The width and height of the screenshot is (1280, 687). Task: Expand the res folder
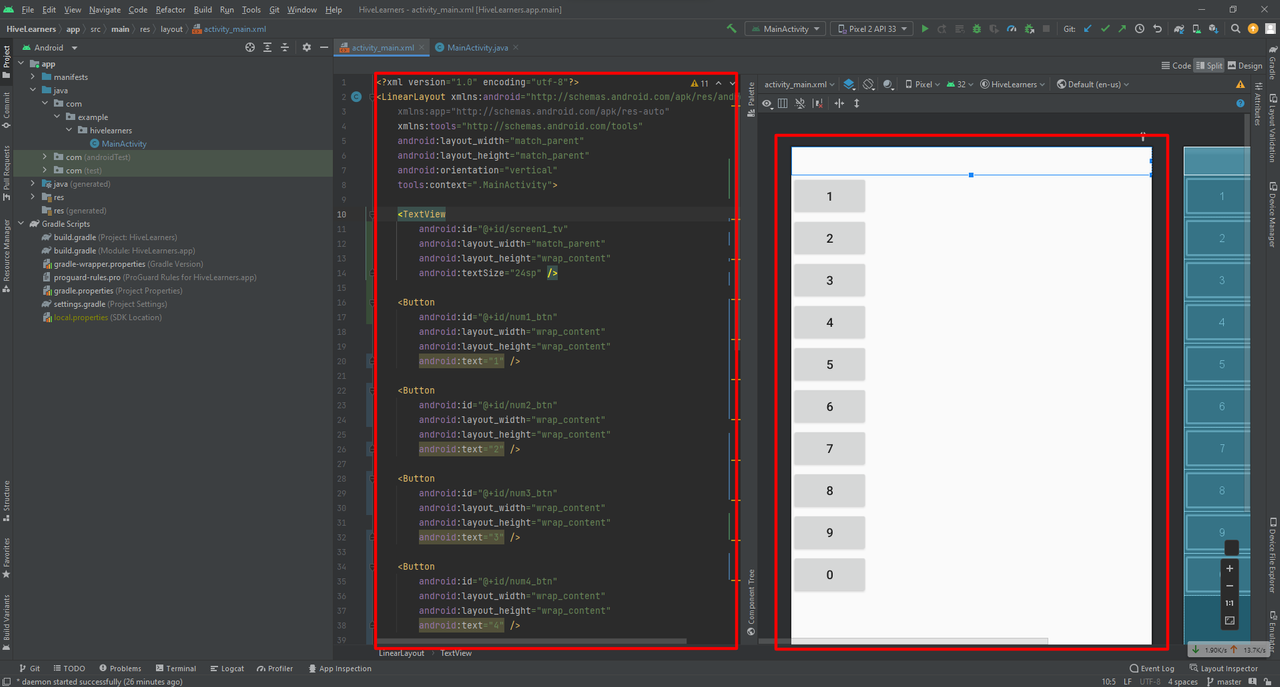coord(34,197)
